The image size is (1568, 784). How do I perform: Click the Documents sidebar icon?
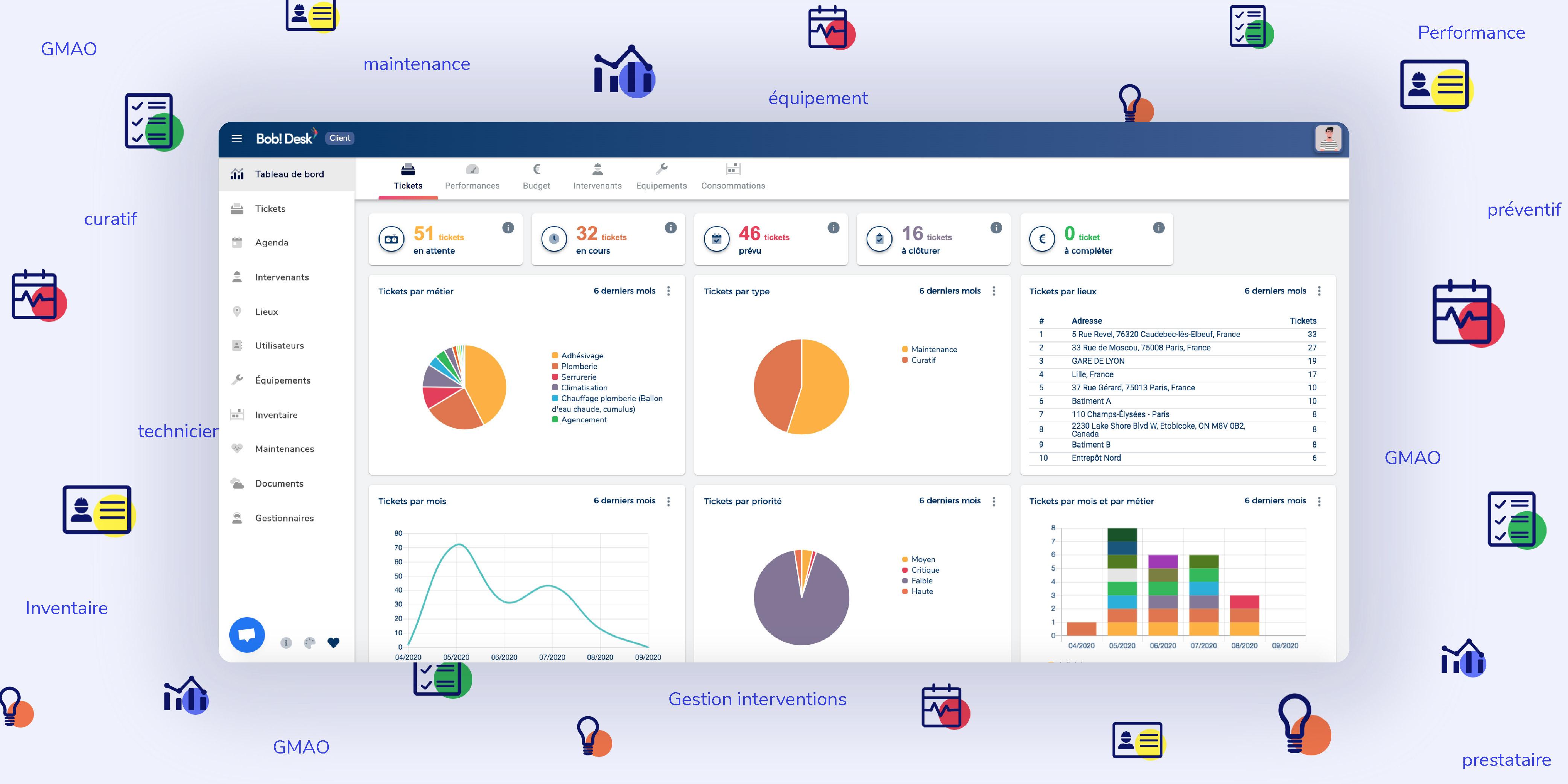click(240, 482)
